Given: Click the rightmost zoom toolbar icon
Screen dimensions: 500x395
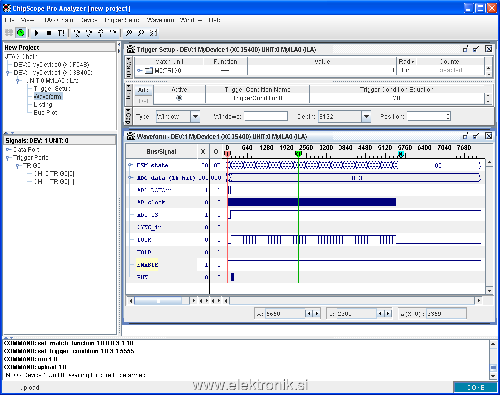Looking at the screenshot, I should [x=153, y=33].
